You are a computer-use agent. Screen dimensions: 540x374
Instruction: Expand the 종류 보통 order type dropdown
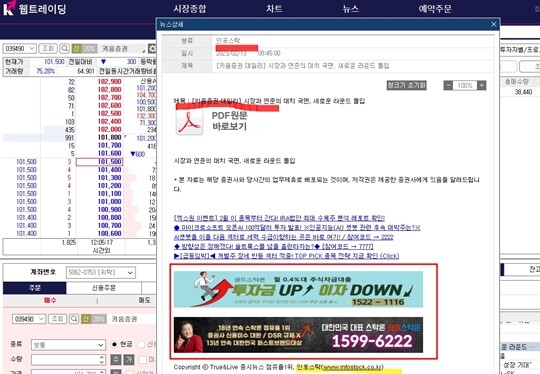point(68,344)
